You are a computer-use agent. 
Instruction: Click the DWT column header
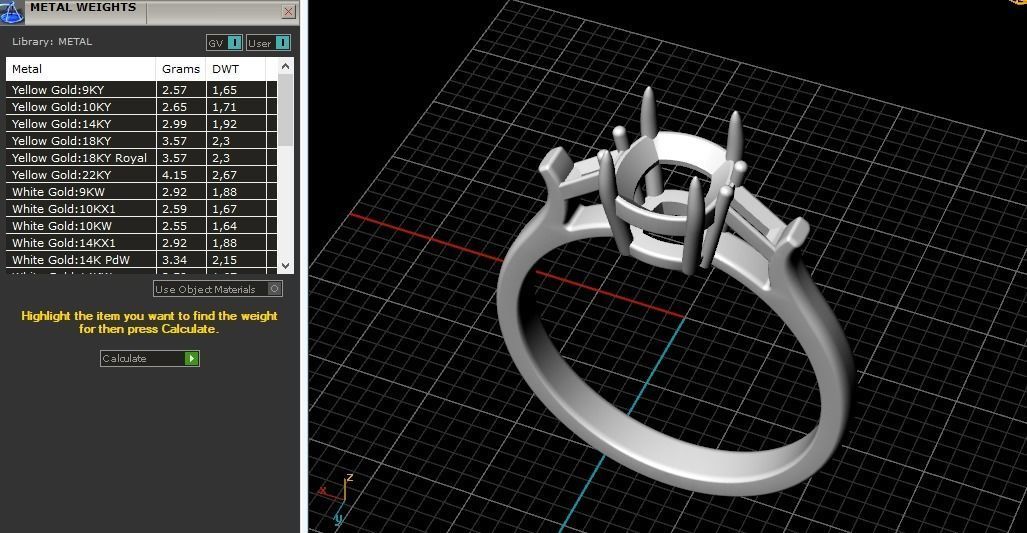pyautogui.click(x=236, y=69)
